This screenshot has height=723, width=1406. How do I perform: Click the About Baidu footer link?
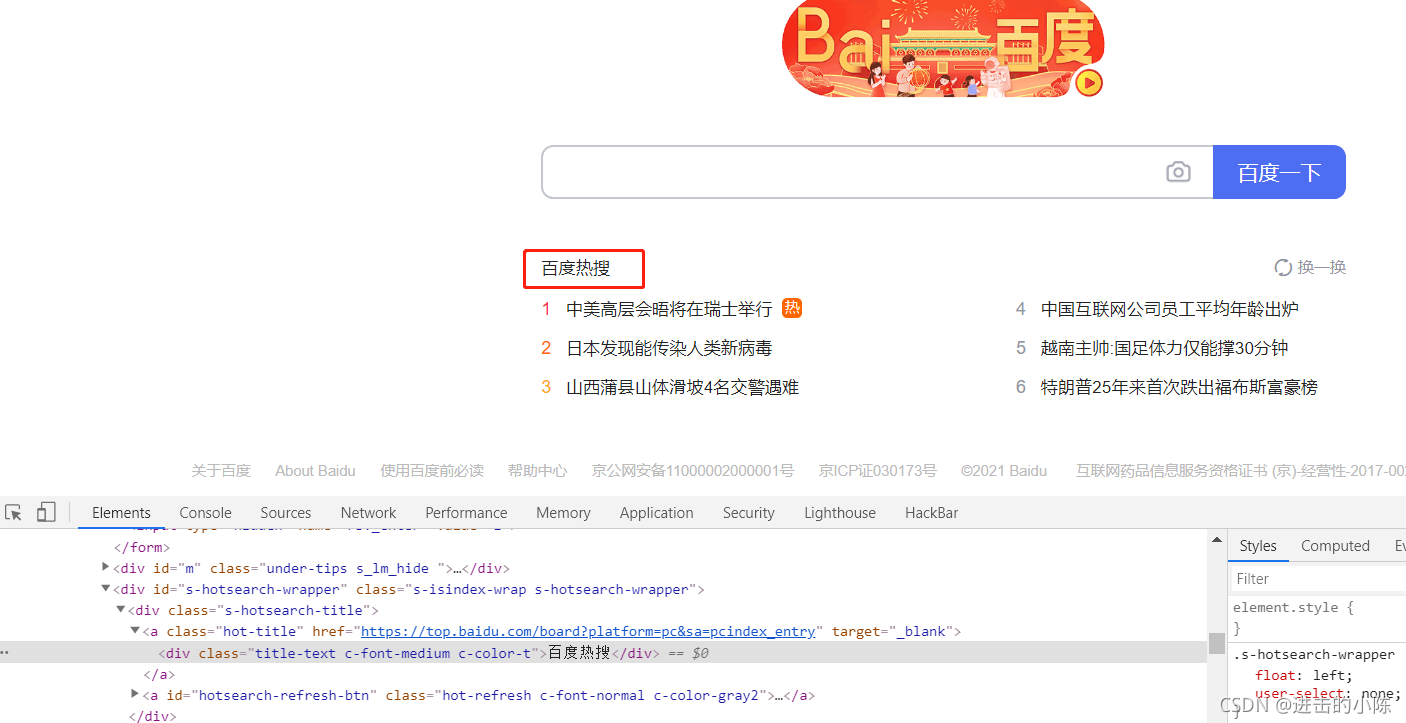(315, 470)
